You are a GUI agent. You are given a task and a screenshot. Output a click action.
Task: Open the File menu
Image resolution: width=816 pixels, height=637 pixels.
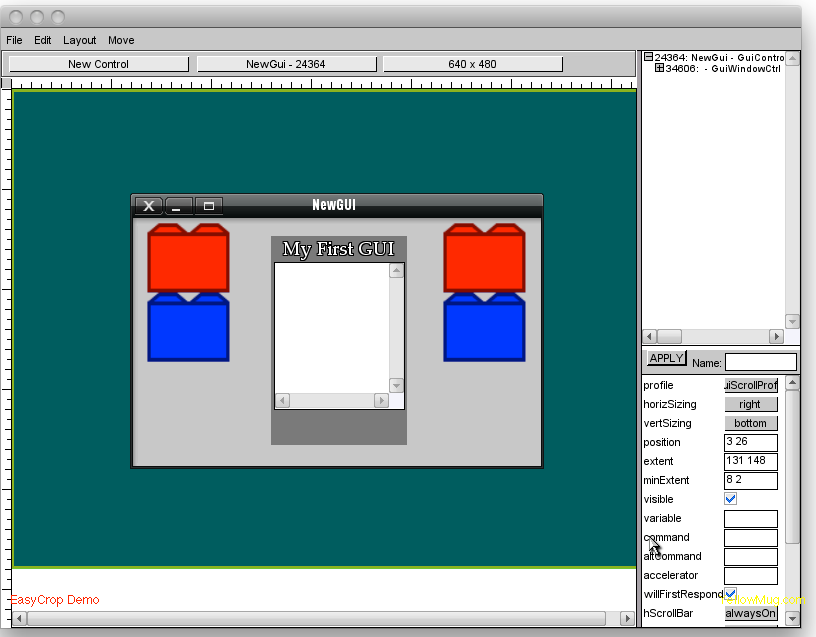coord(15,40)
